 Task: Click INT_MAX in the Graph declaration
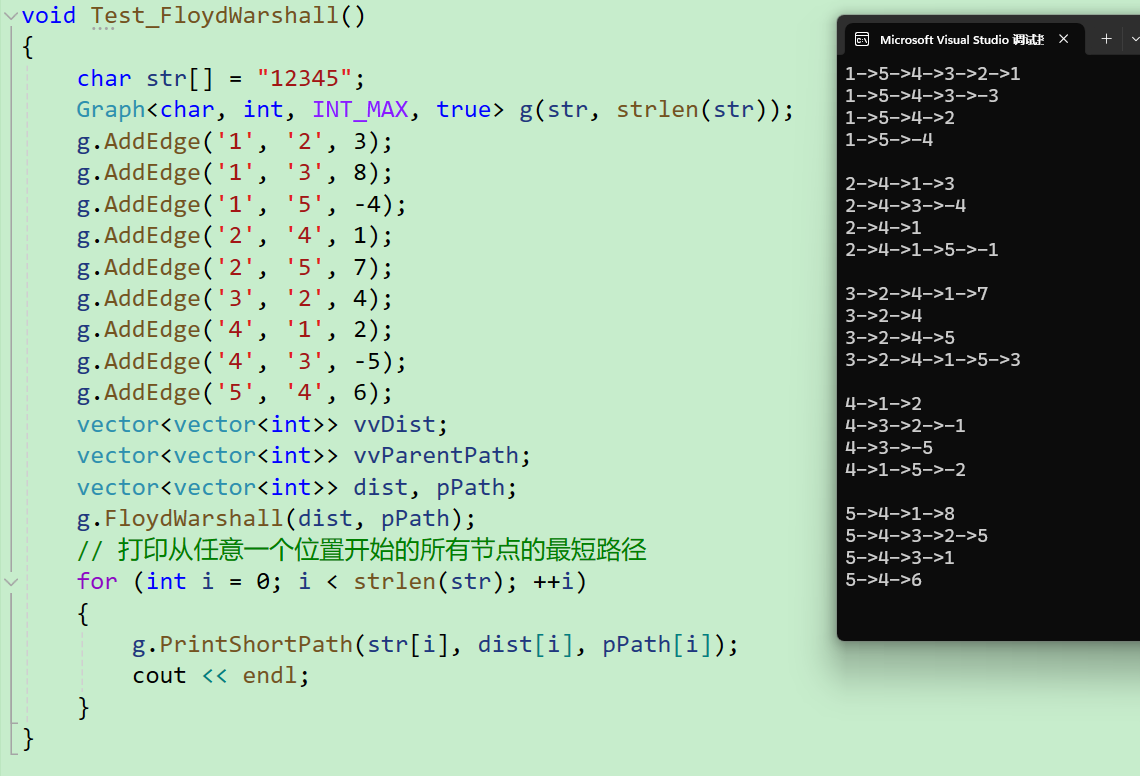(x=360, y=109)
